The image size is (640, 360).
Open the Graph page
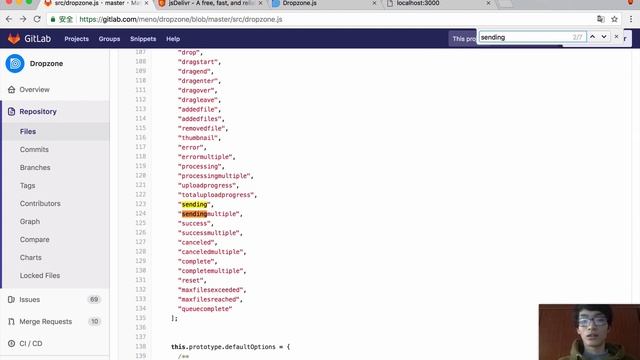(x=30, y=221)
